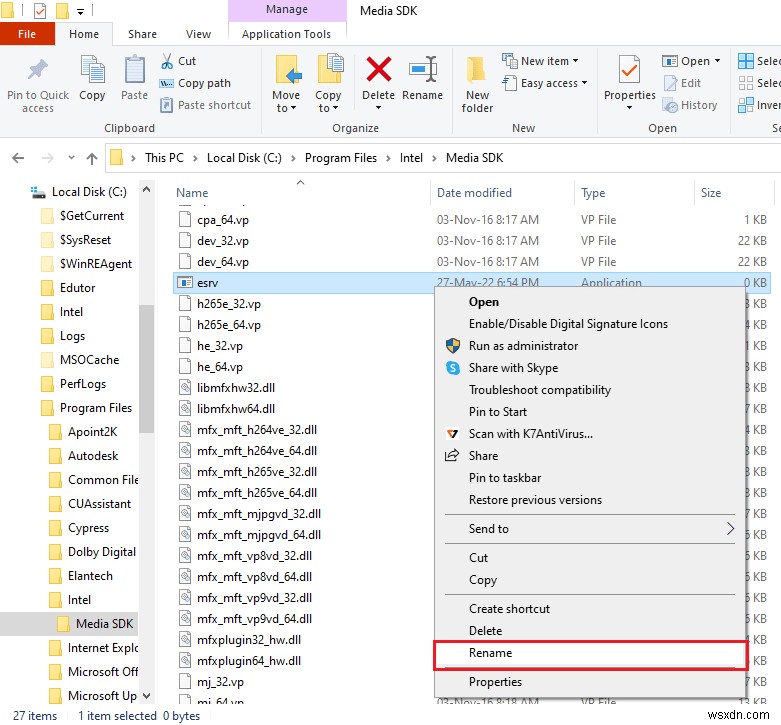Click the Forward navigation arrow

47,158
